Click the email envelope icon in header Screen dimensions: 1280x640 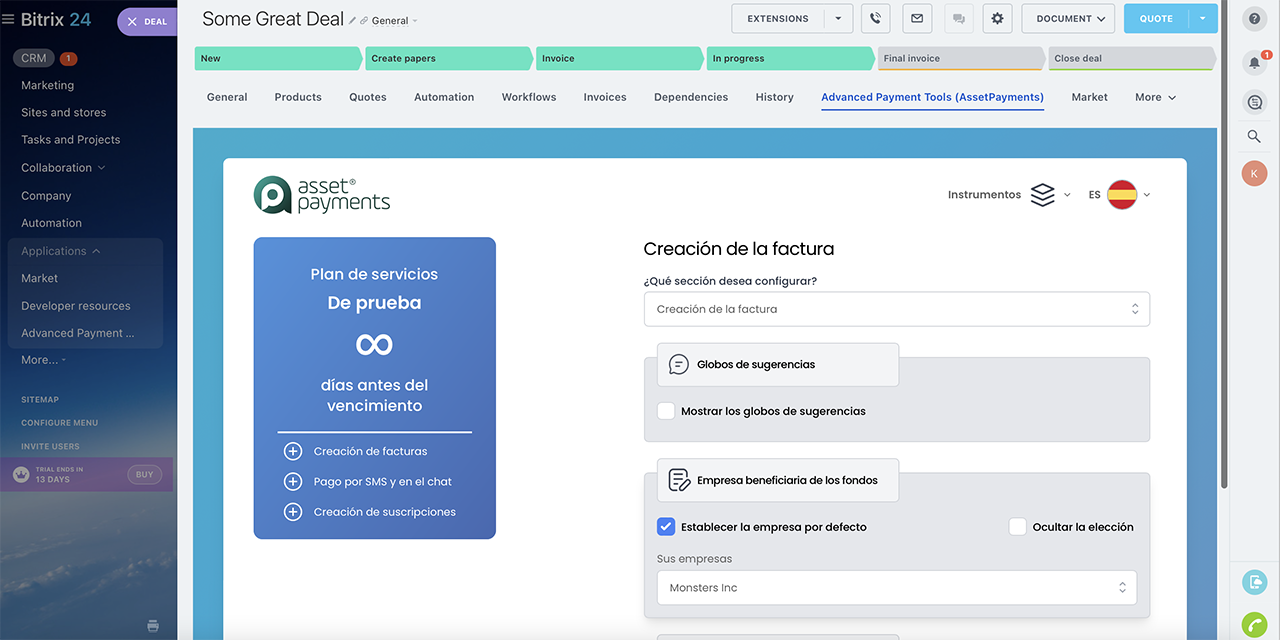click(916, 19)
